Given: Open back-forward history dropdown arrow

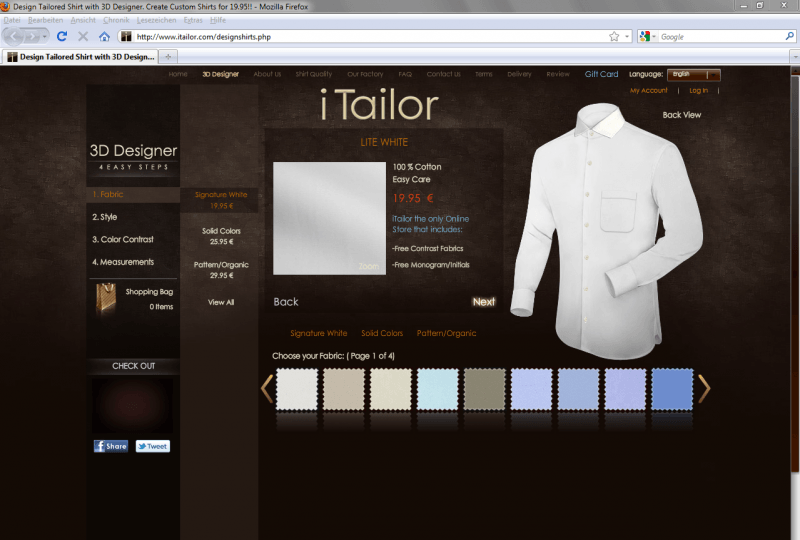Looking at the screenshot, I should pyautogui.click(x=45, y=36).
